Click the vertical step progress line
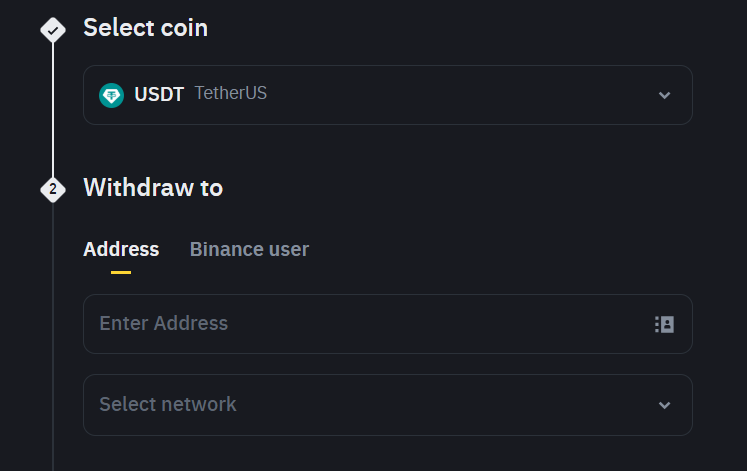The width and height of the screenshot is (747, 471). tap(53, 110)
